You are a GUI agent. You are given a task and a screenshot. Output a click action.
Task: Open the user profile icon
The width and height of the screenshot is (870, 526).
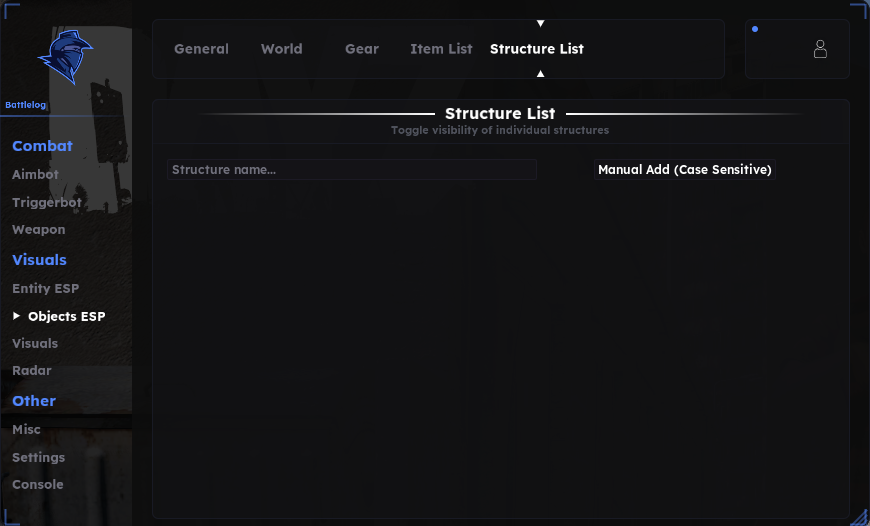(x=820, y=49)
